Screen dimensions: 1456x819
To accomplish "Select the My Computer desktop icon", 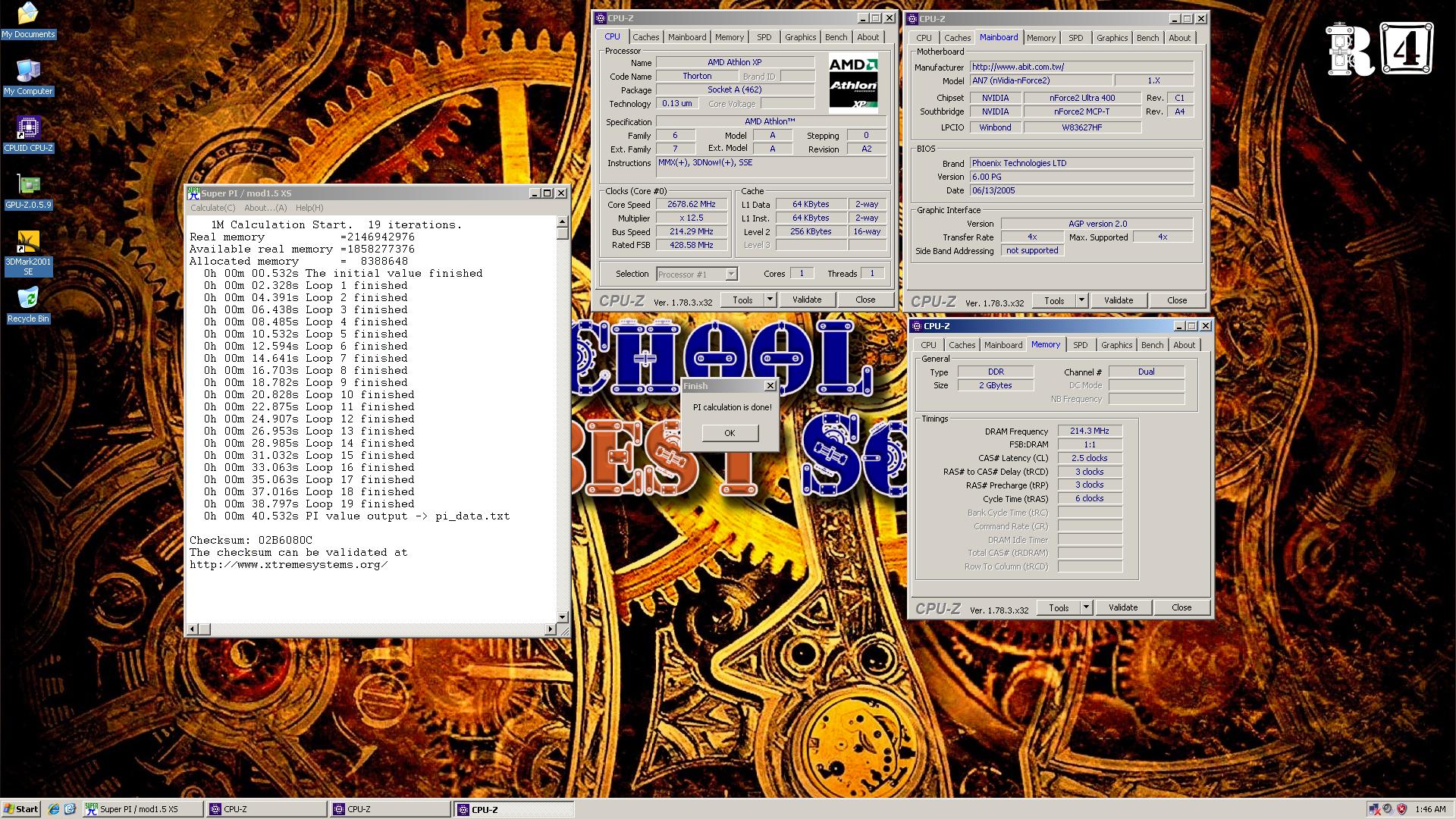I will (x=28, y=77).
